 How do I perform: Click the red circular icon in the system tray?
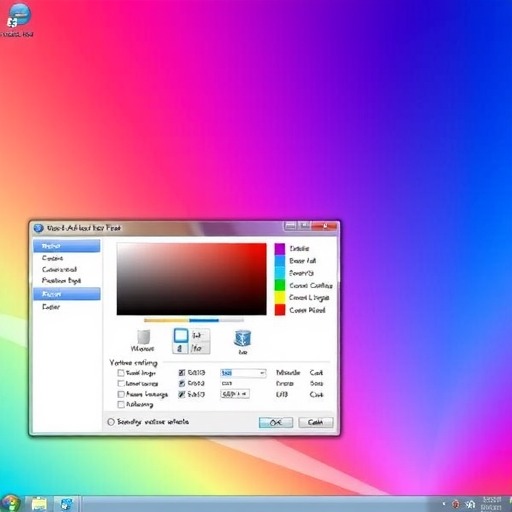pos(456,504)
